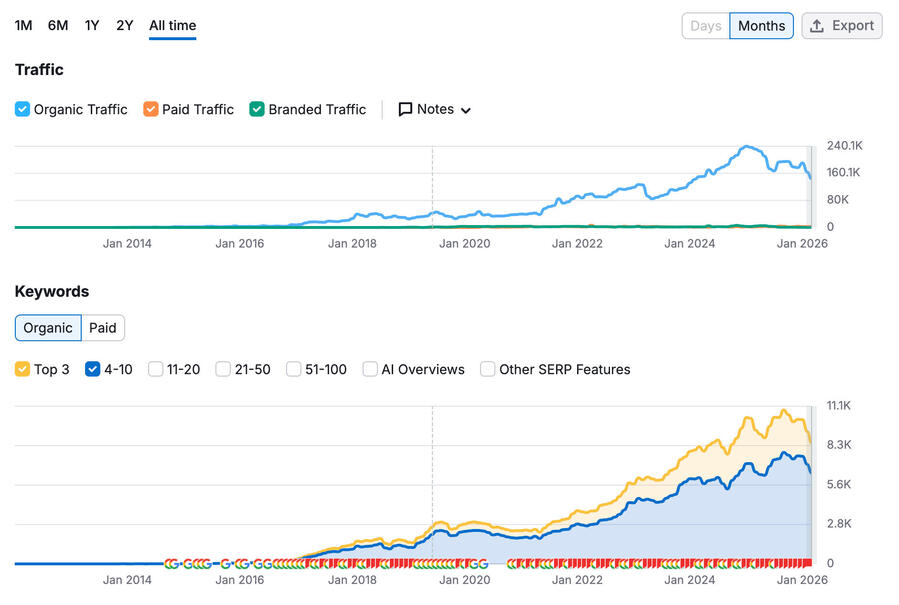Select the 2Y time range tab
This screenshot has width=899, height=605.
point(124,26)
